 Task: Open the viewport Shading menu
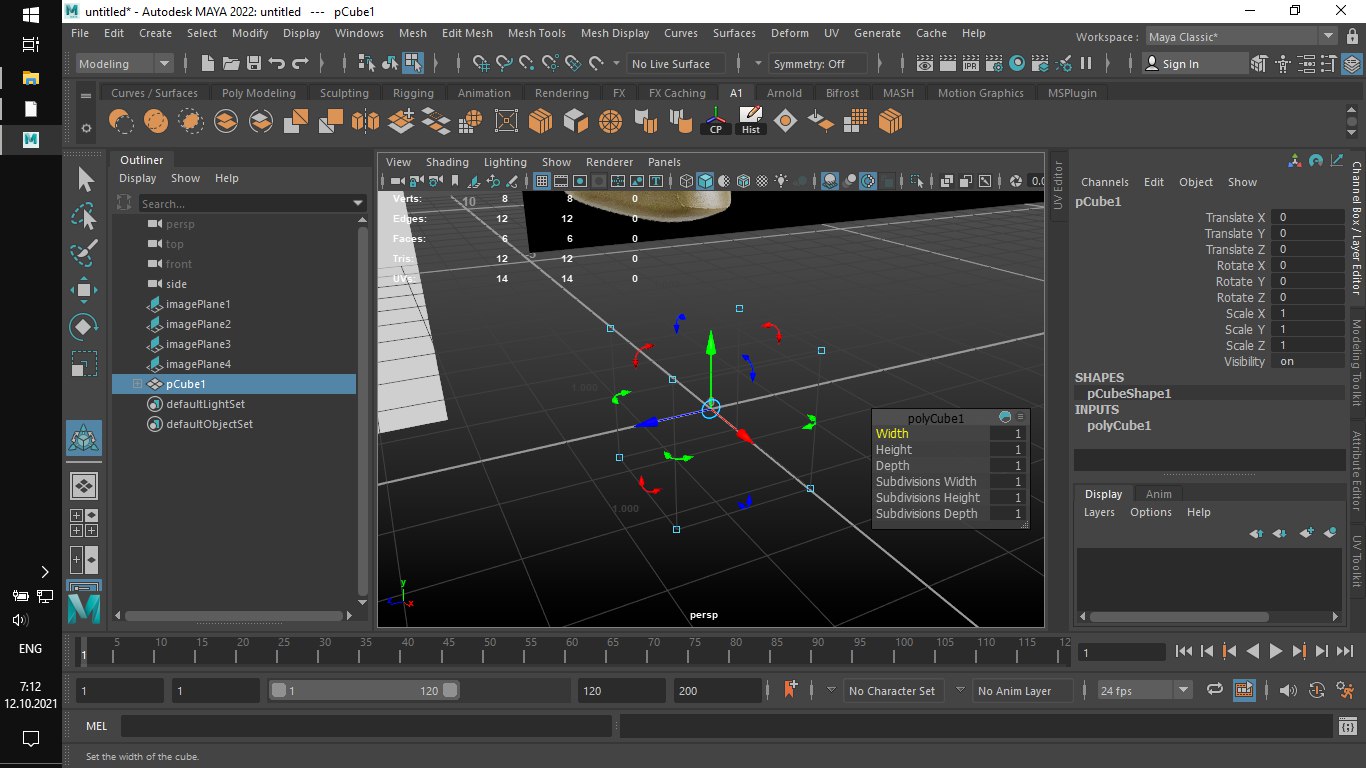(x=447, y=162)
